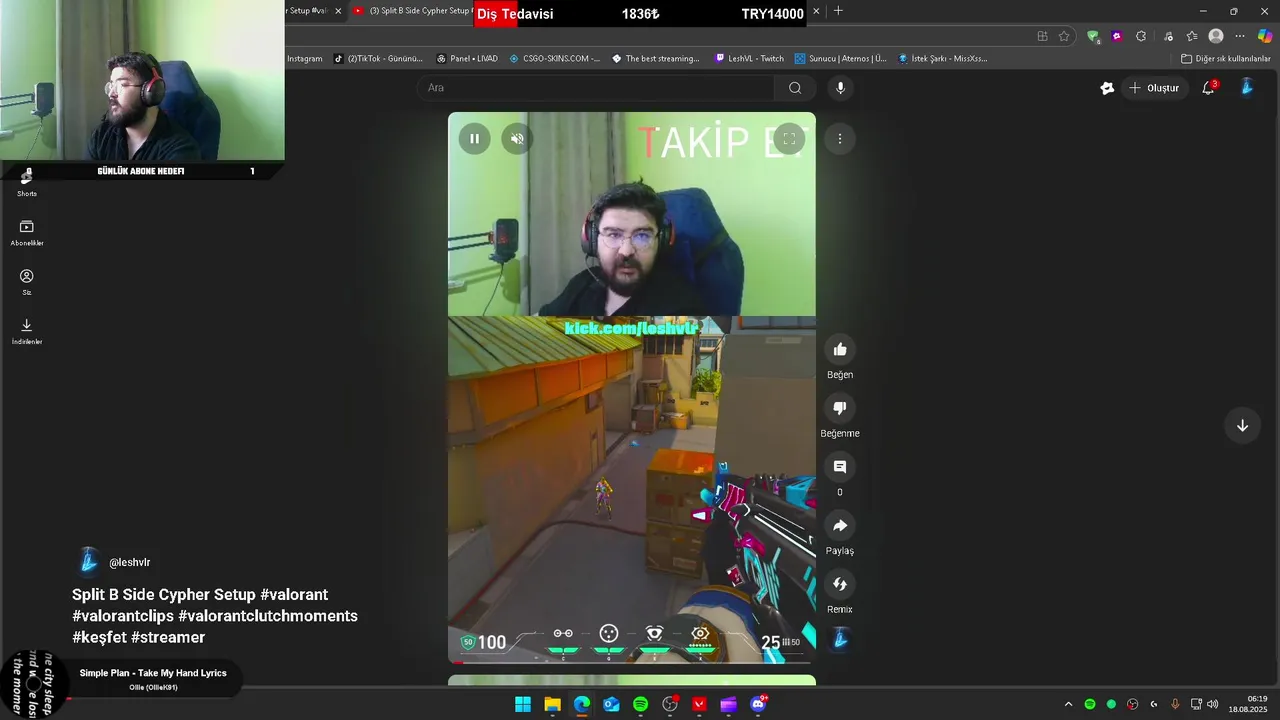Open Discord from the taskbar
The width and height of the screenshot is (1280, 720).
tap(758, 704)
